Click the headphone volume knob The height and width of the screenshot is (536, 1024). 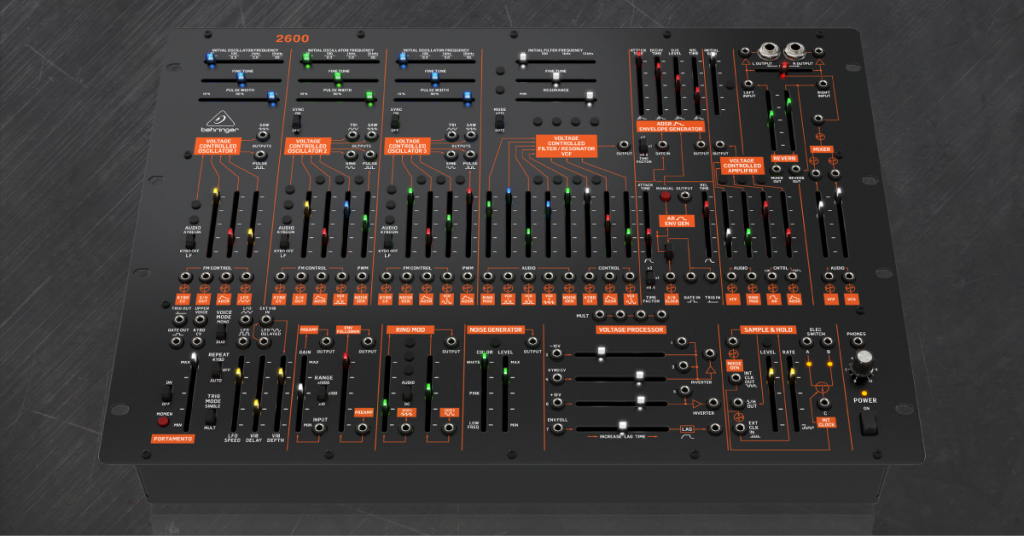pyautogui.click(x=864, y=358)
